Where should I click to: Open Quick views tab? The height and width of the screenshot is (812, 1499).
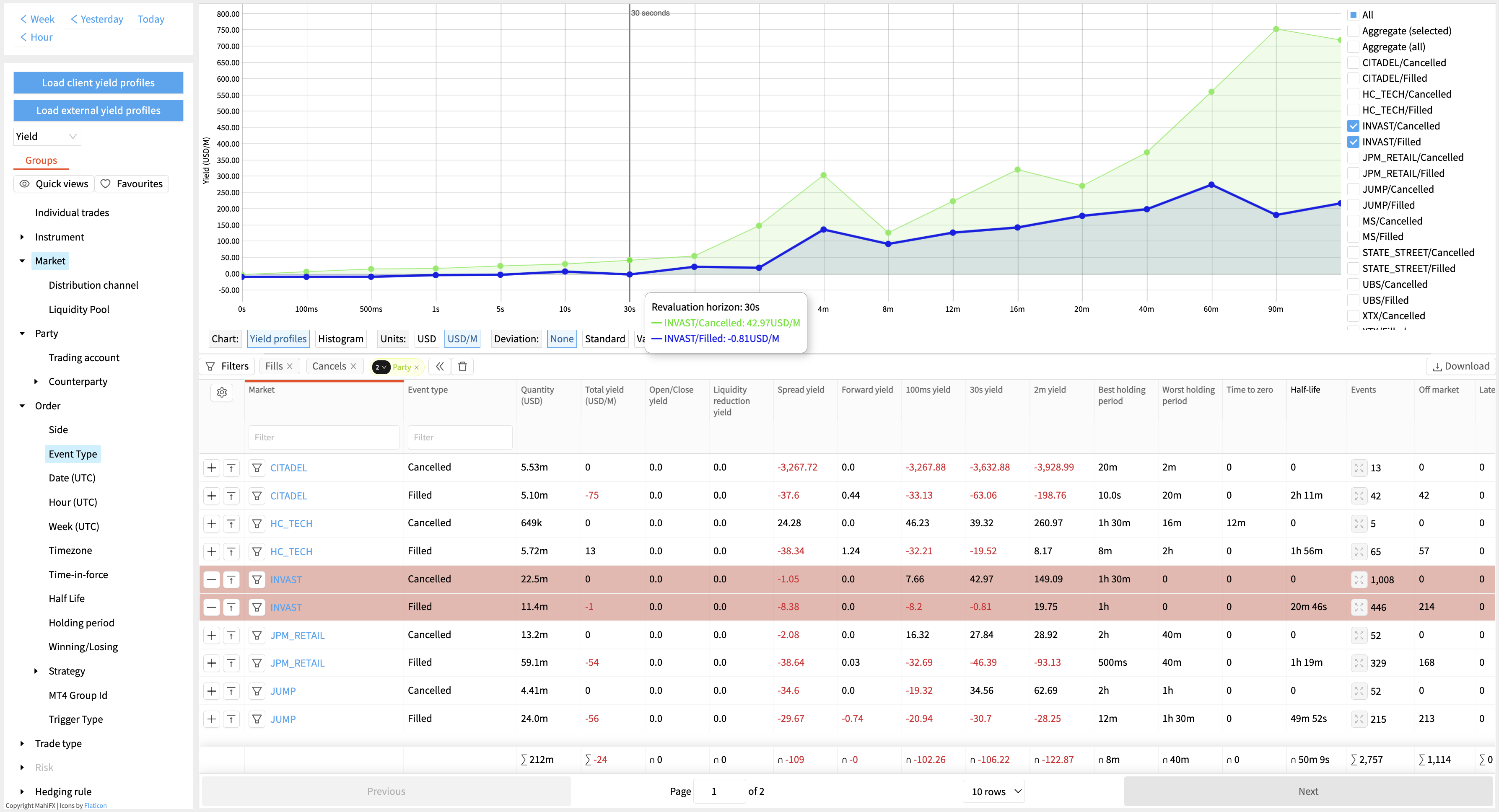(x=54, y=184)
